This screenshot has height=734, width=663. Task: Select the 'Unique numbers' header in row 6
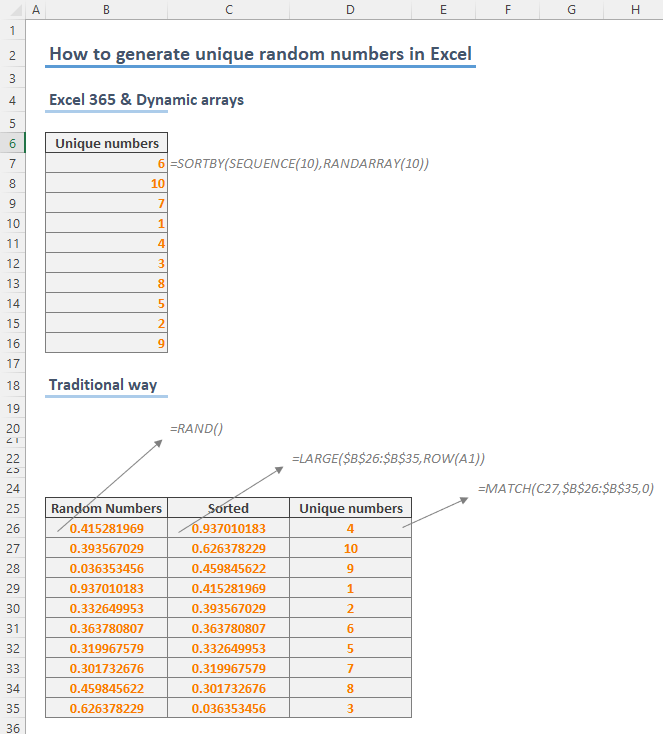point(107,143)
